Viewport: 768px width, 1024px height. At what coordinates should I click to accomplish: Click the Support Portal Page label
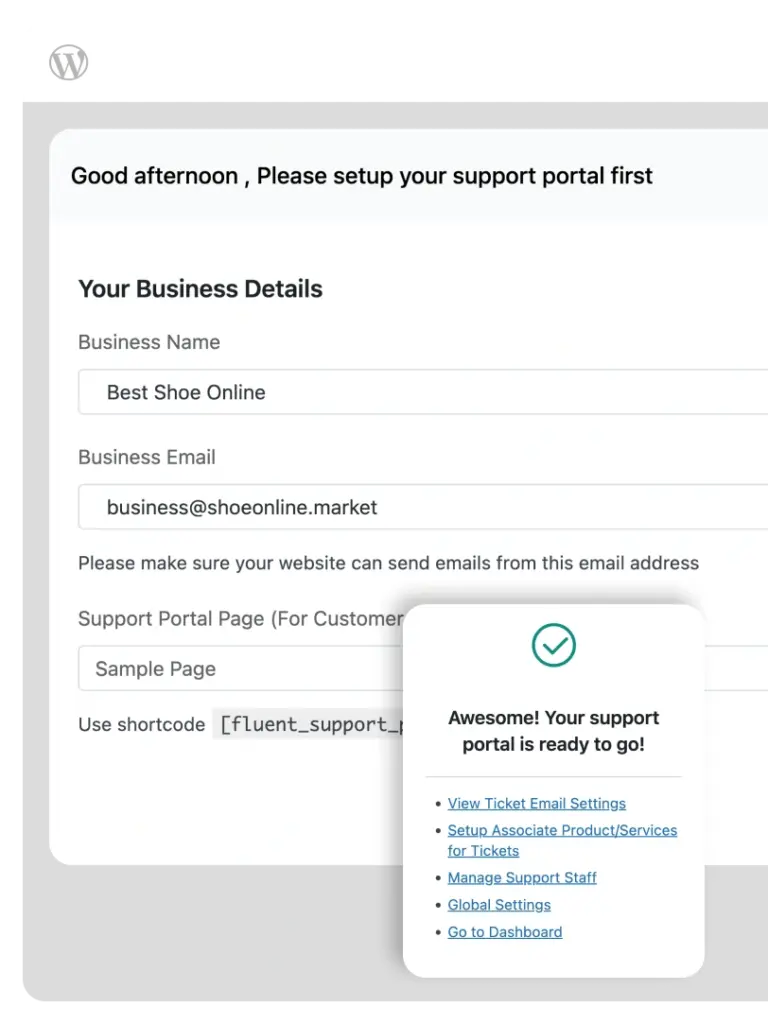coord(240,619)
